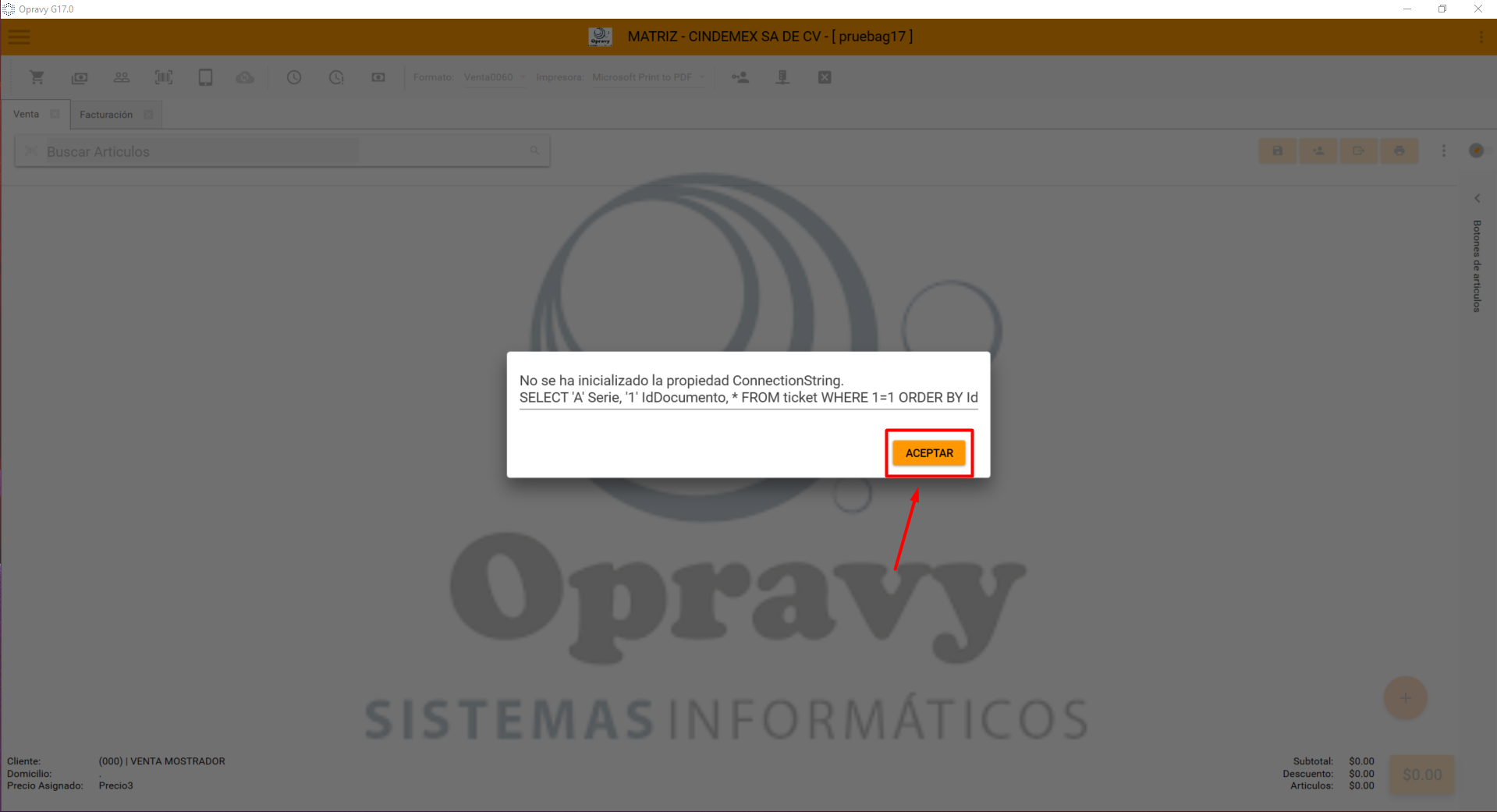Click the cloud sync icon
This screenshot has height=812, width=1497.
click(245, 77)
